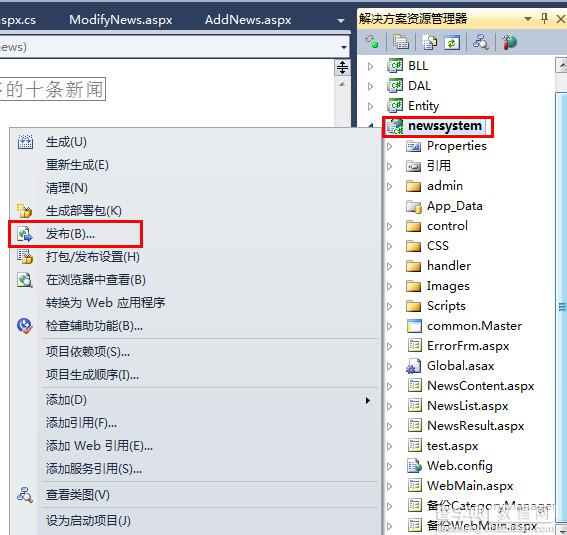Screen dimensions: 567x535
Task: Expand the control folder
Action: click(x=389, y=226)
